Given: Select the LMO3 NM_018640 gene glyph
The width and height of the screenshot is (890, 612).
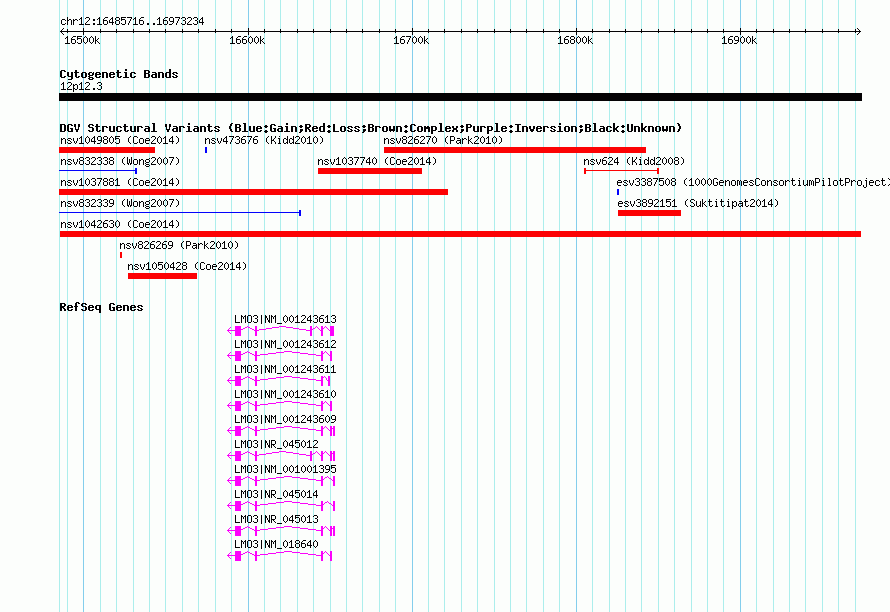Looking at the screenshot, I should click(x=279, y=556).
